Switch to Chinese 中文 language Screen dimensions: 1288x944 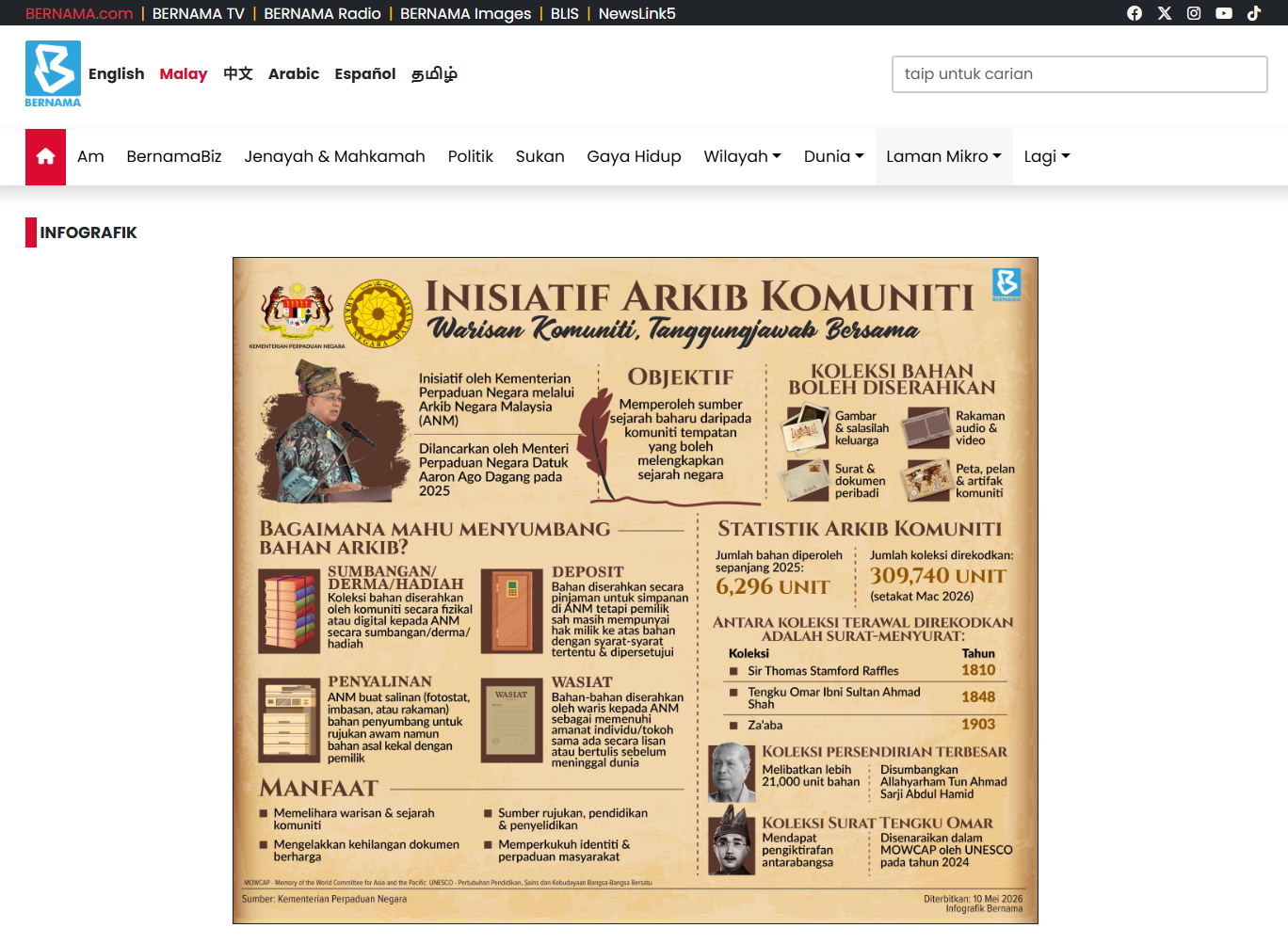(x=238, y=73)
